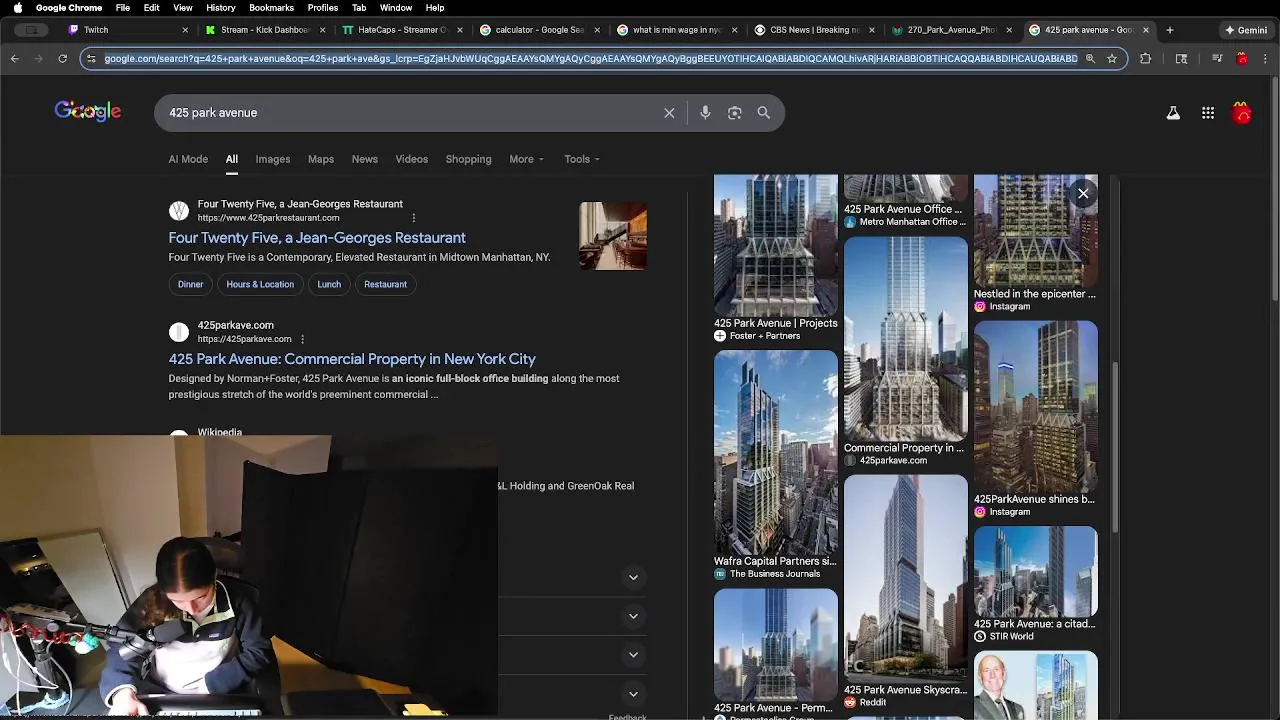
Task: Open the Chrome extensions puzzle icon
Action: (1146, 59)
